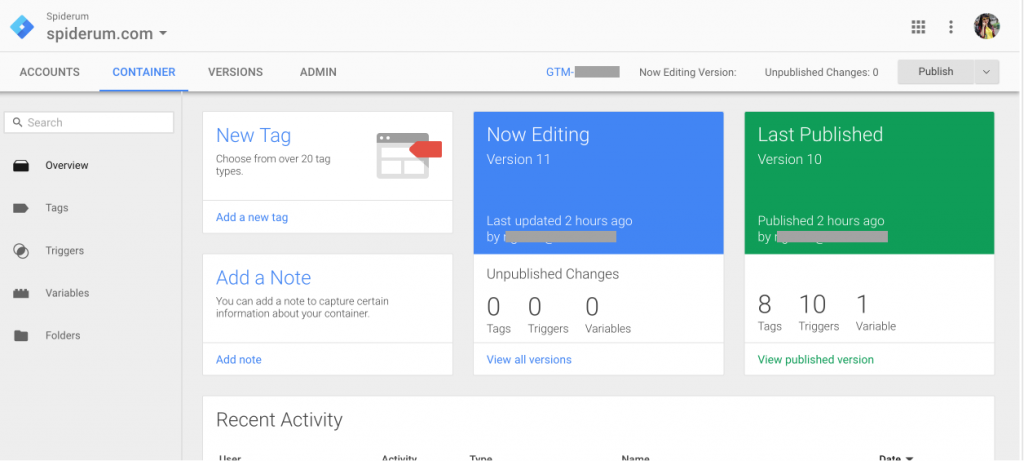Click the Last updated 2 hours ago text
The width and height of the screenshot is (1024, 461).
(x=559, y=221)
